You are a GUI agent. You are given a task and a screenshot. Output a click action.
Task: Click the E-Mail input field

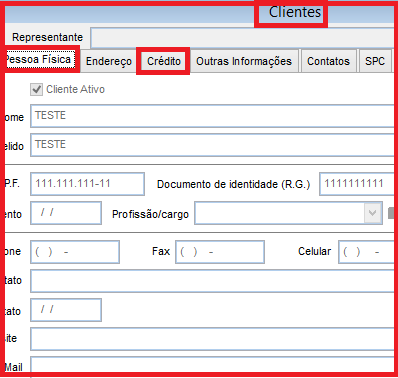pos(212,365)
